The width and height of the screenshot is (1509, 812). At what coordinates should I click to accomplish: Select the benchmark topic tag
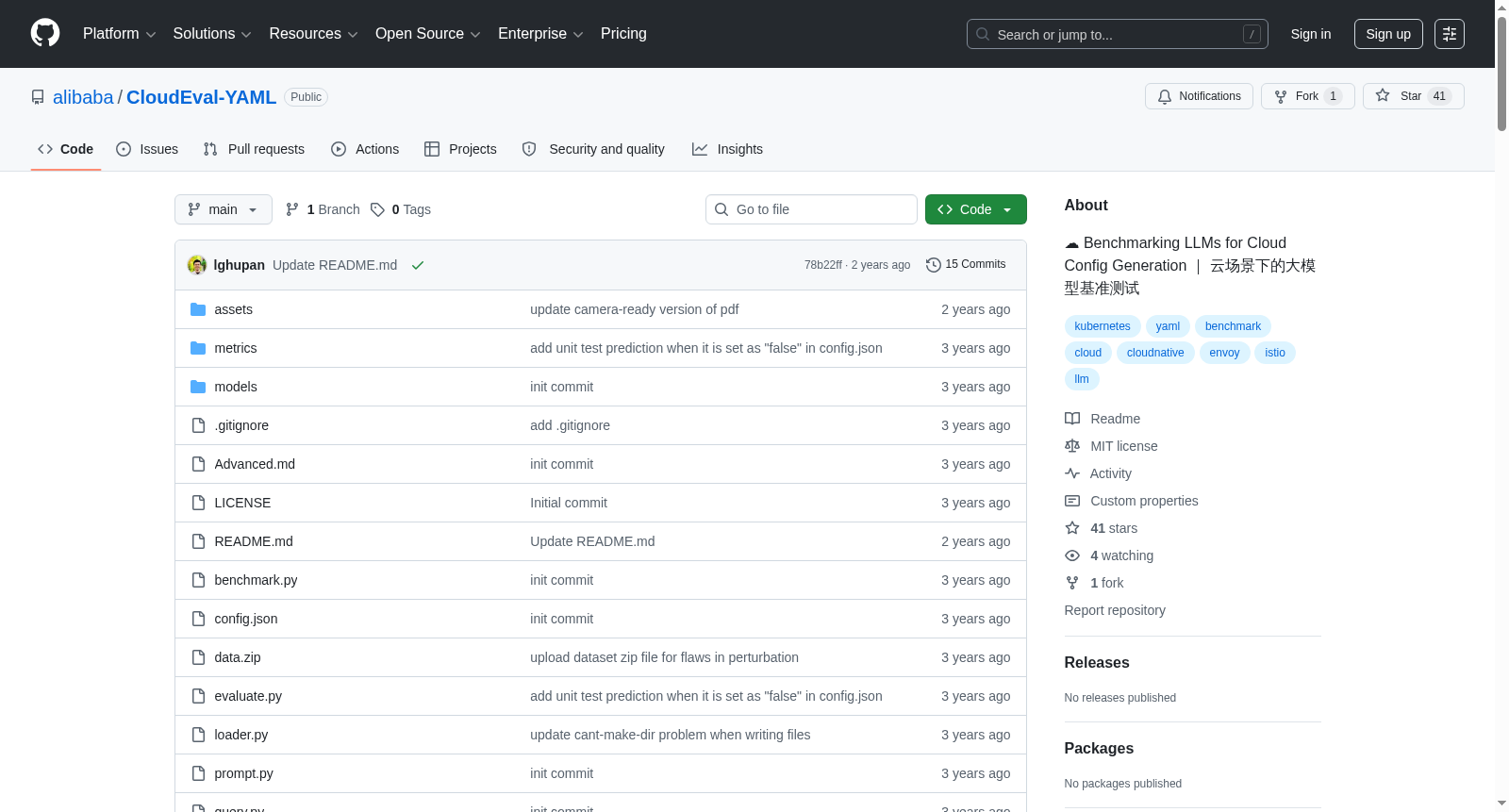[1233, 326]
